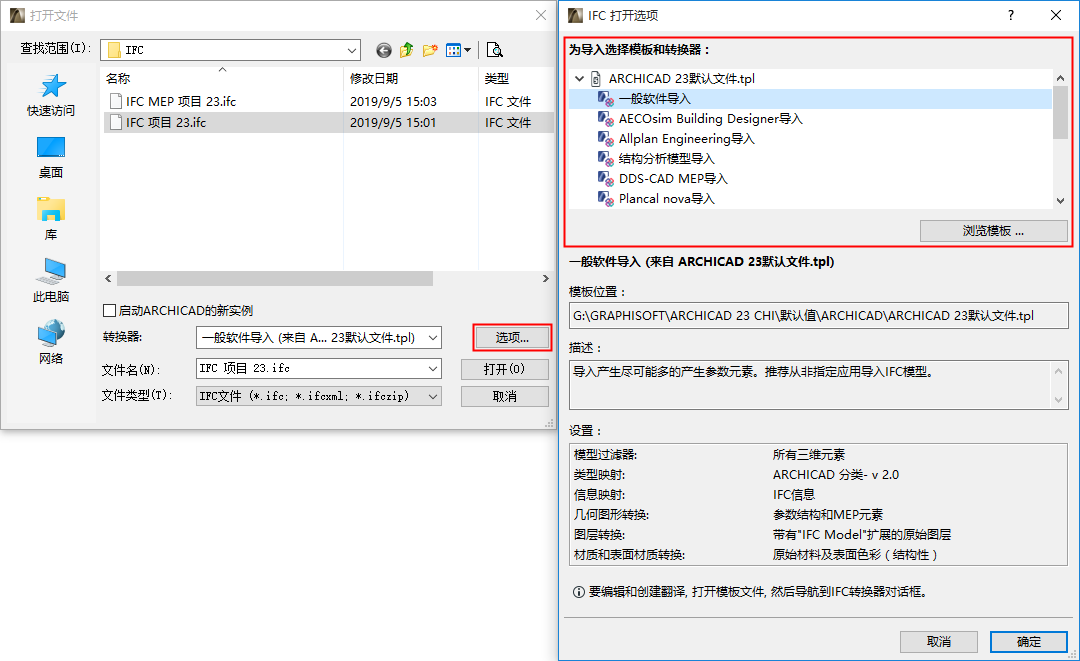Click the 浏览模板... button
Screen dimensions: 1080x661
pos(993,231)
